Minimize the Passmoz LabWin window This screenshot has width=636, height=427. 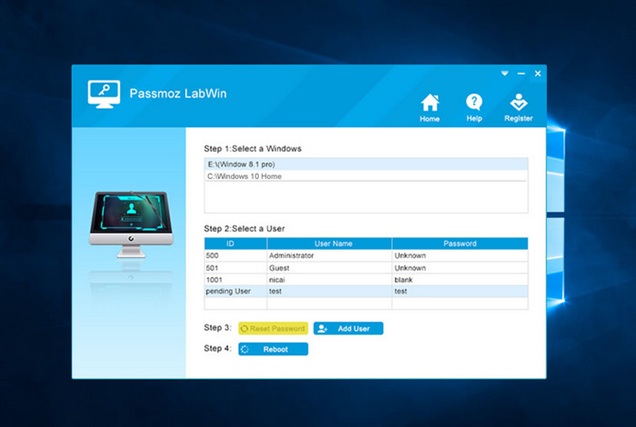pos(521,74)
